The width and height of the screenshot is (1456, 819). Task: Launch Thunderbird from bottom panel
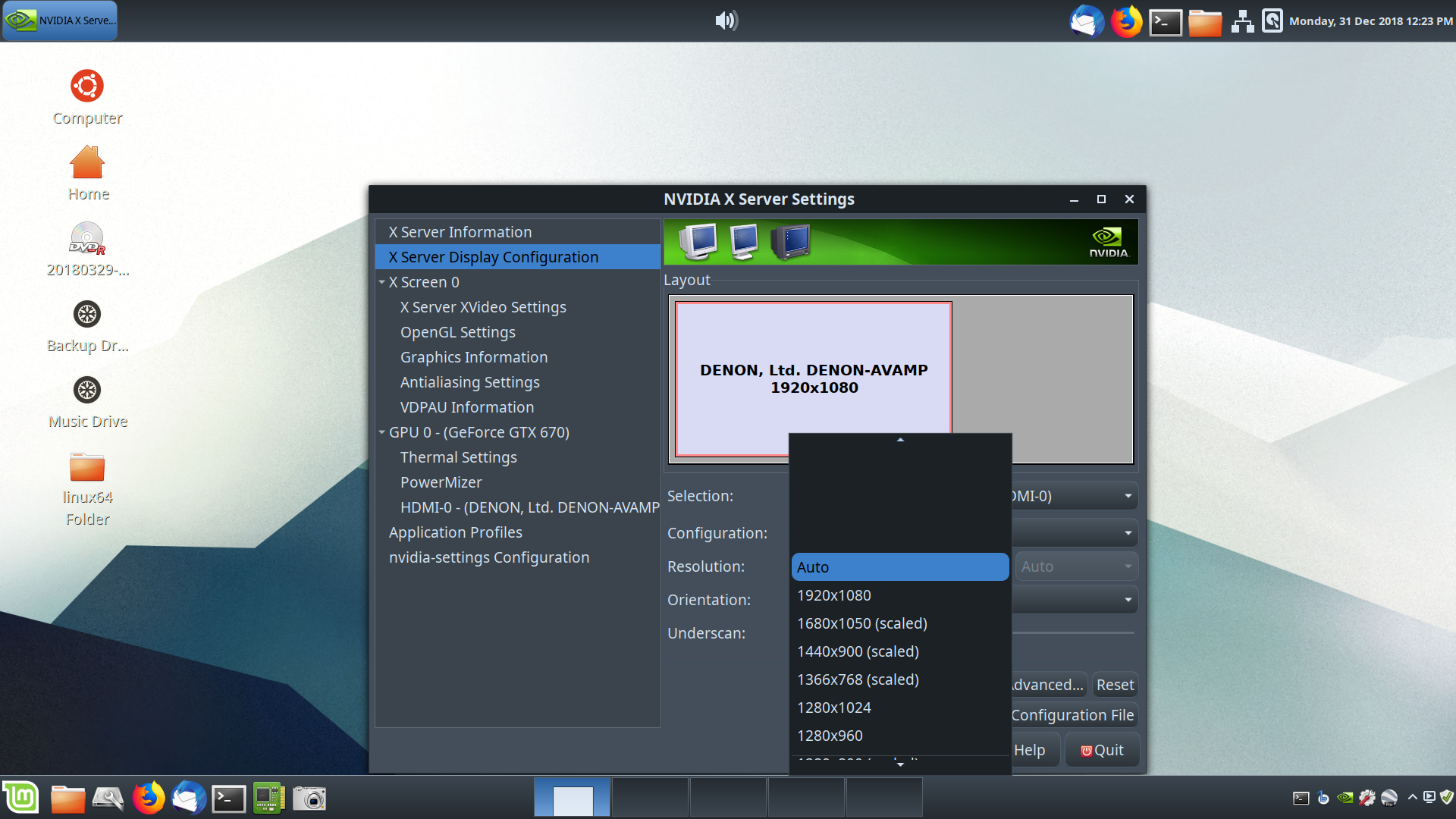[x=188, y=798]
